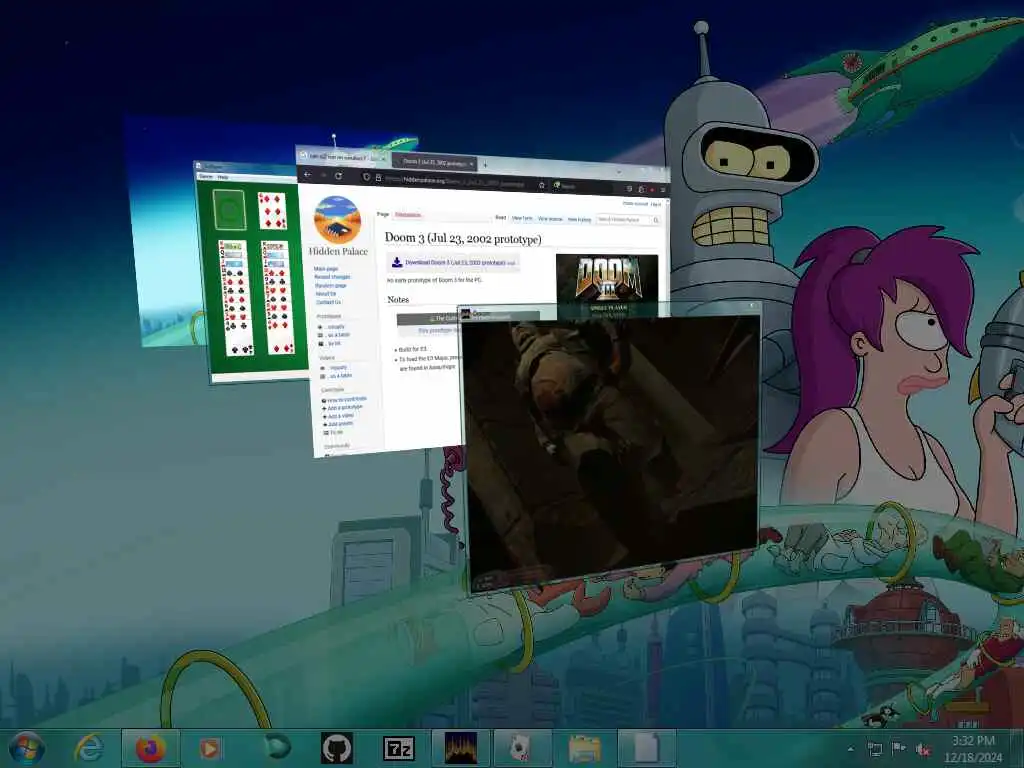Click the Download Doom 3 prototype link
1024x768 pixels.
pyautogui.click(x=455, y=263)
